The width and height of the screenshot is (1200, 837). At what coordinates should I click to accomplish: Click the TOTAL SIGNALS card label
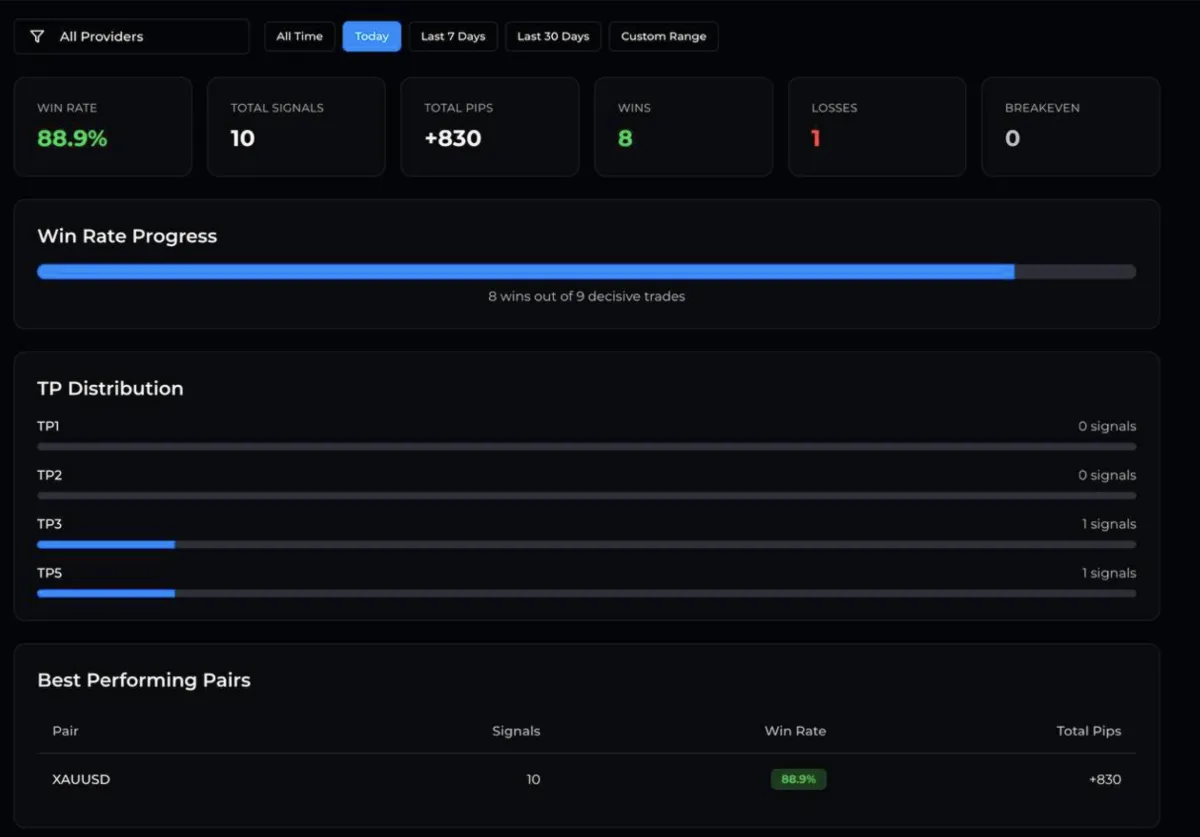[x=277, y=108]
